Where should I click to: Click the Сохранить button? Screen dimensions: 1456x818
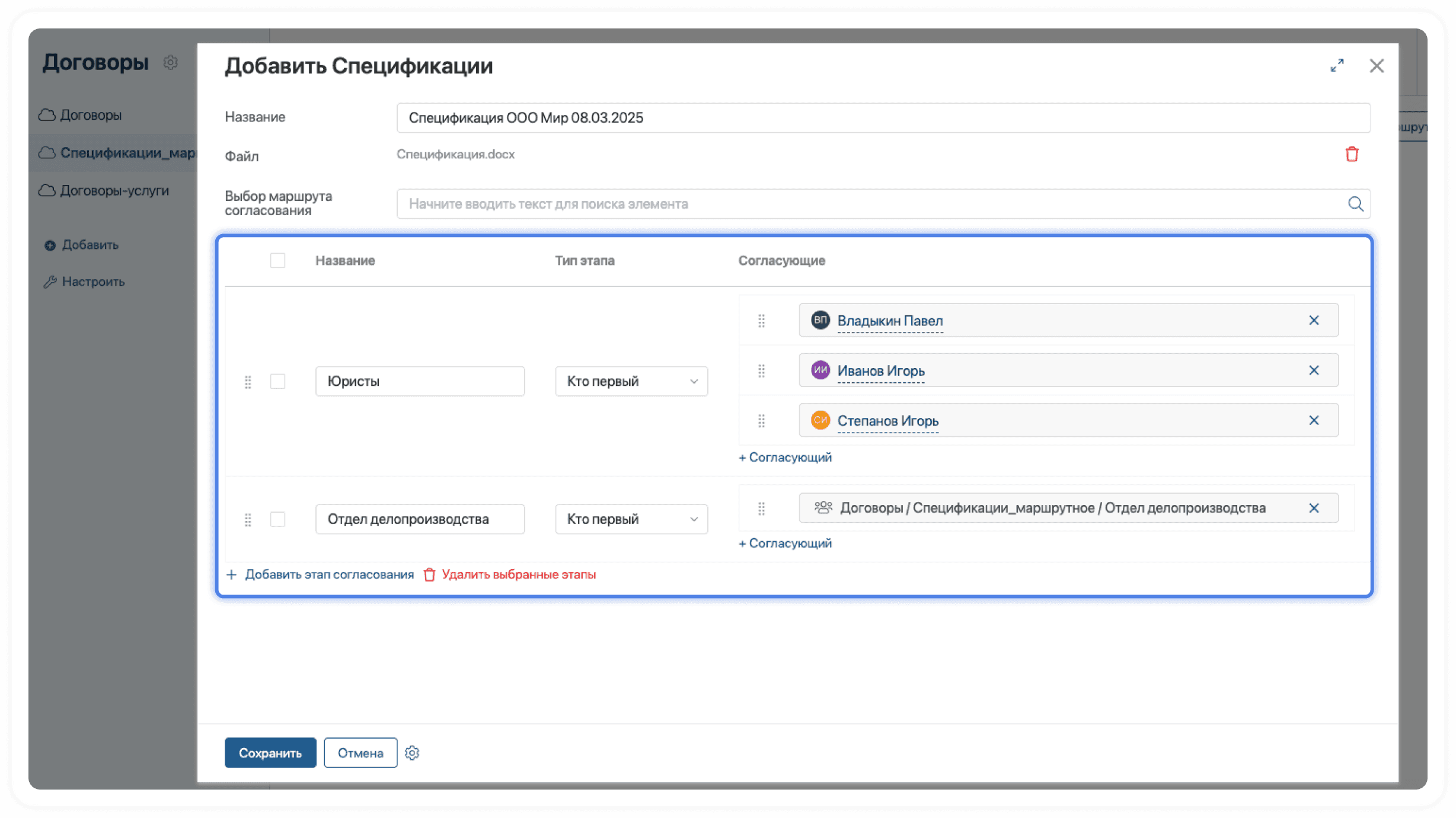(270, 753)
